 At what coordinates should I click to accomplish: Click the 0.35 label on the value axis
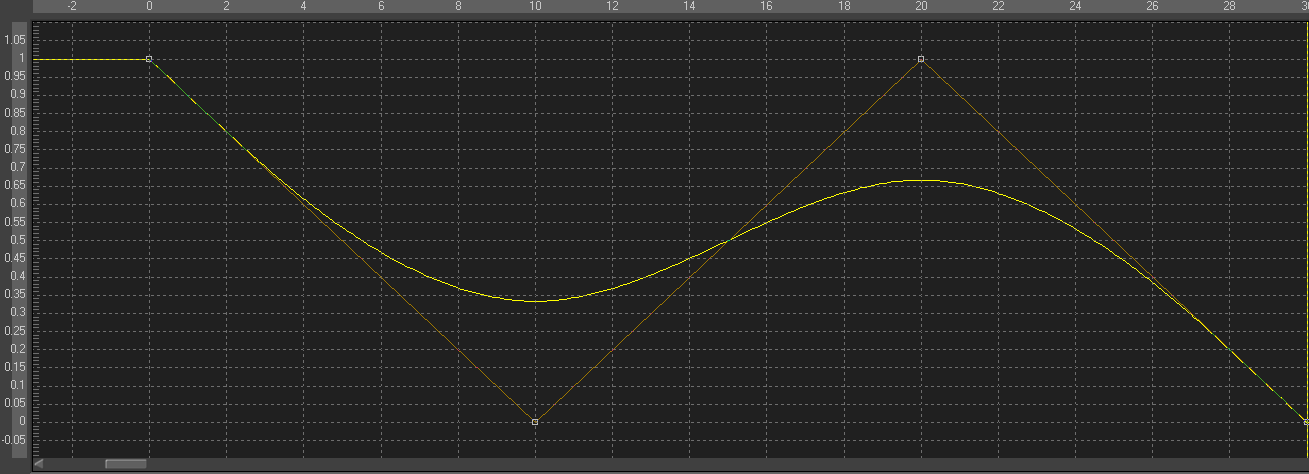tap(15, 294)
